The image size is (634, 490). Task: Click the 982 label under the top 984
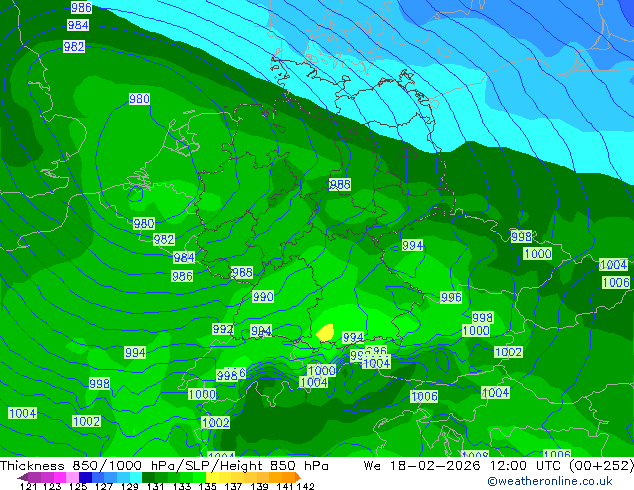pyautogui.click(x=74, y=46)
